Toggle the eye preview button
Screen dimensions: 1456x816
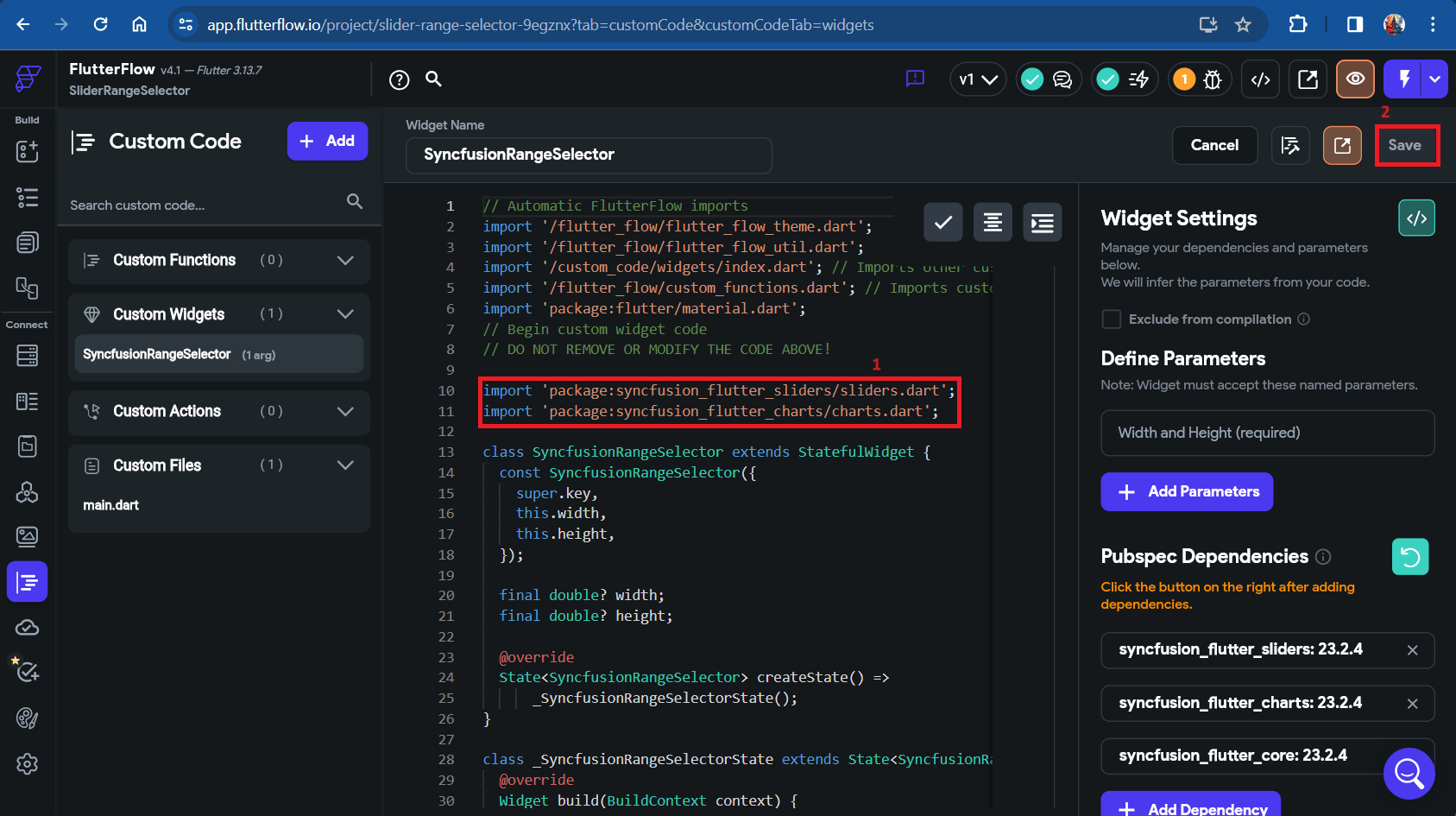(x=1355, y=79)
